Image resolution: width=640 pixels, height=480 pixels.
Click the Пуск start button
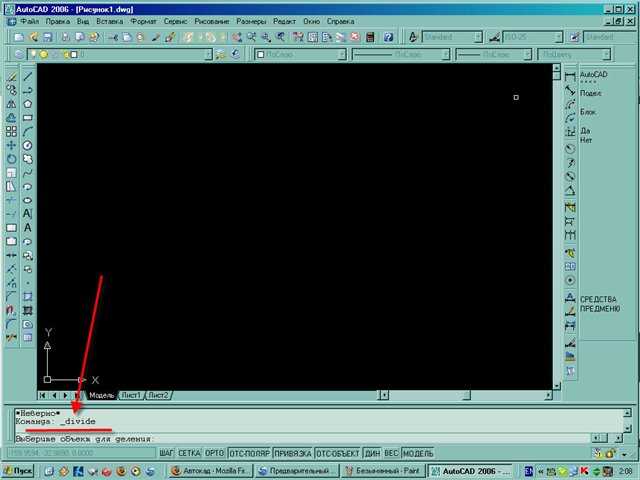18,469
